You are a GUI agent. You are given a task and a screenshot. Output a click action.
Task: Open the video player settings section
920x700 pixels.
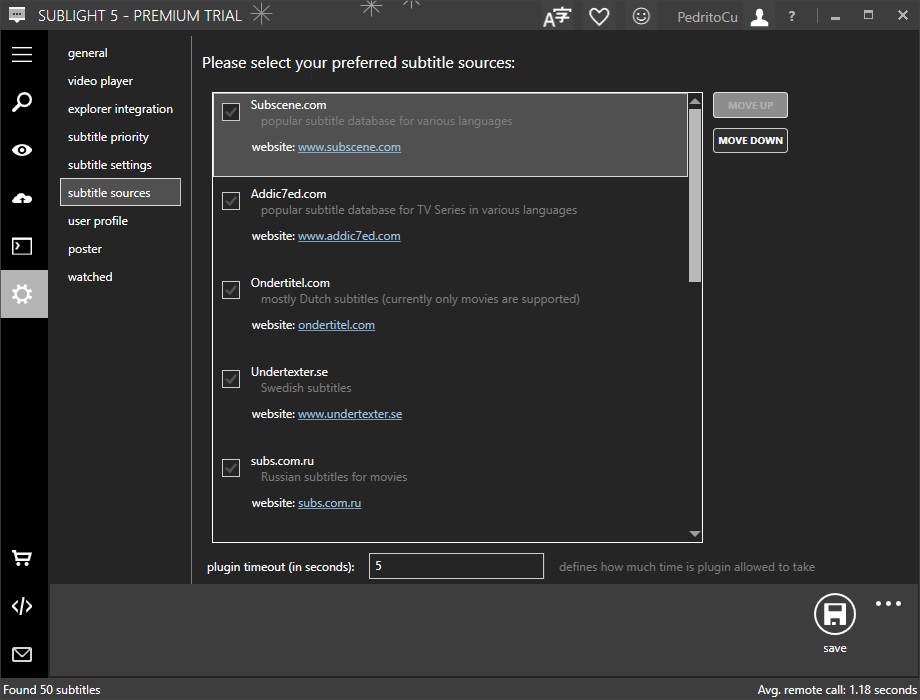pyautogui.click(x=100, y=81)
